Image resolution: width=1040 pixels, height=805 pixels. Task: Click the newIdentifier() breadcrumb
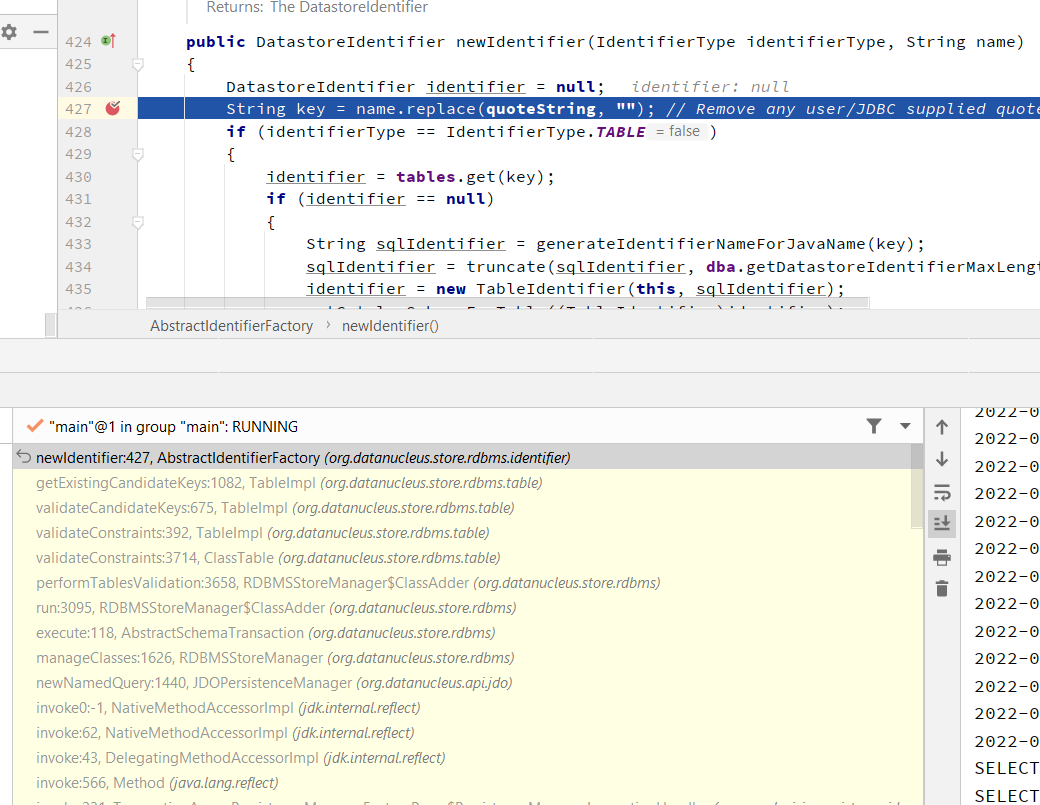click(388, 326)
